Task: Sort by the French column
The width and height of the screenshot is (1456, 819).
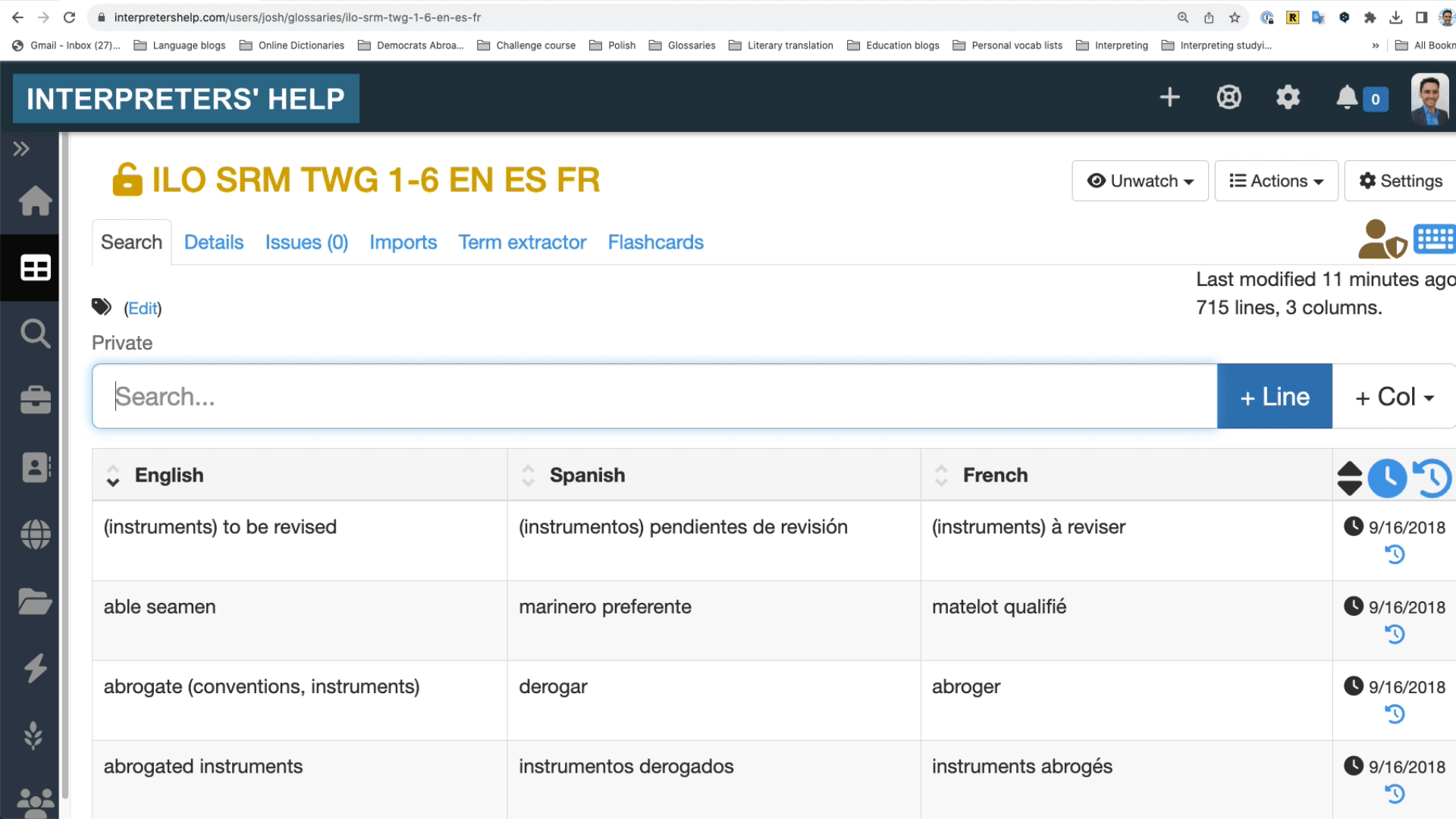Action: (x=942, y=475)
